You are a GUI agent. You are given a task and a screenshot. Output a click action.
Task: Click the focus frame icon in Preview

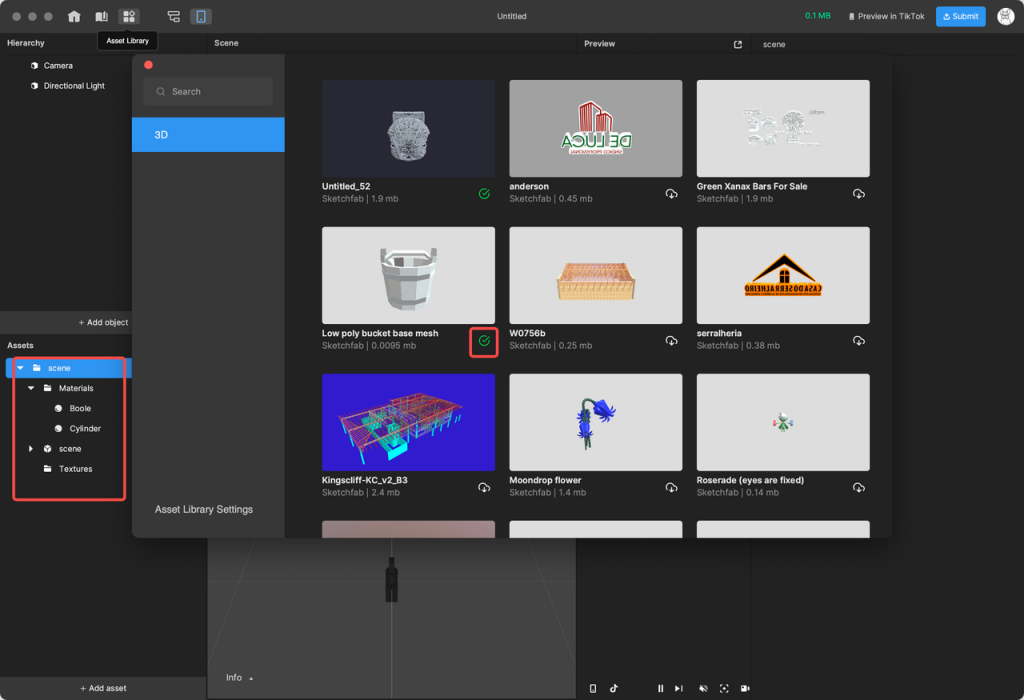[724, 688]
